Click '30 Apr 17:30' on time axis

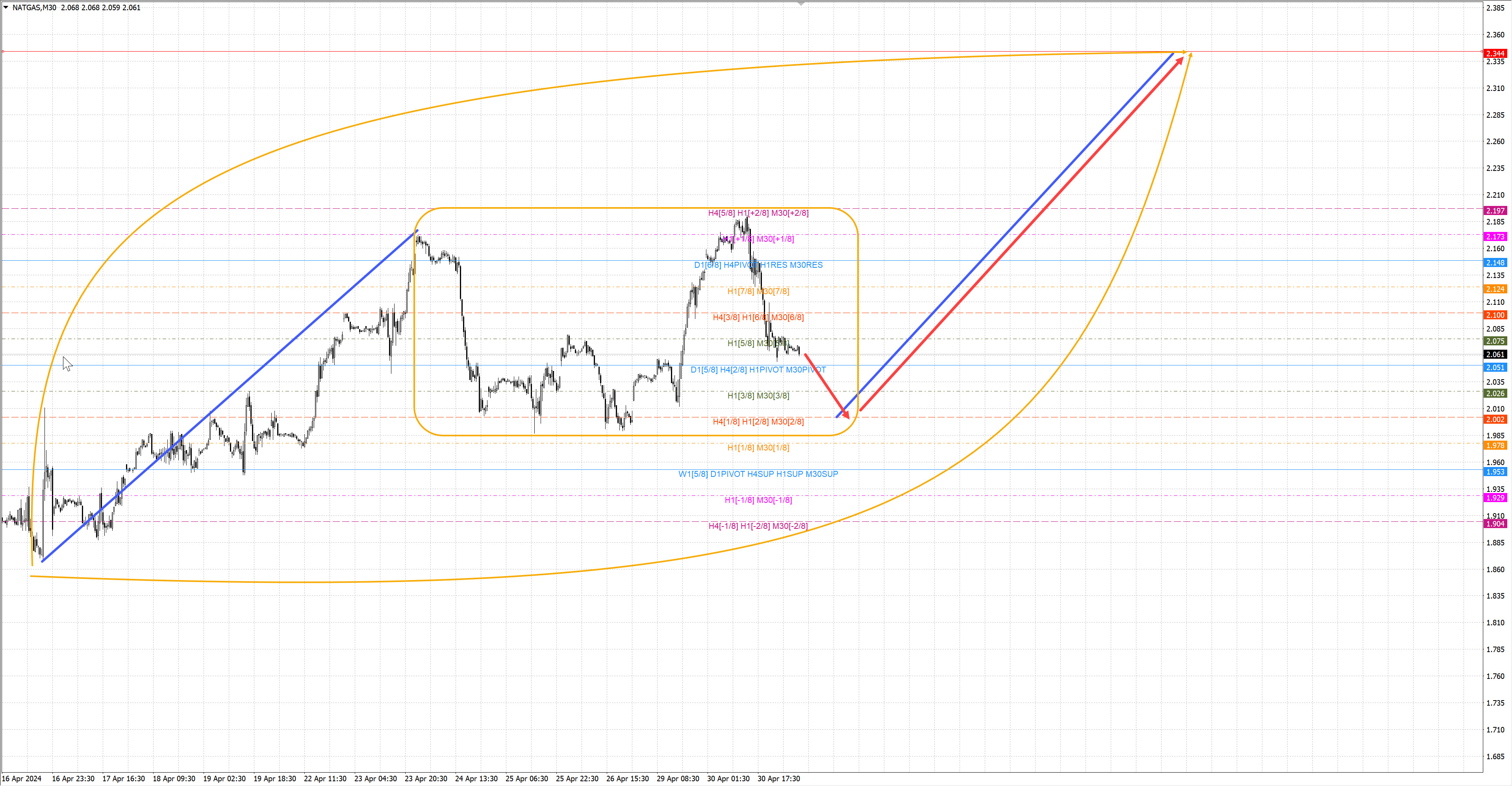coord(778,779)
